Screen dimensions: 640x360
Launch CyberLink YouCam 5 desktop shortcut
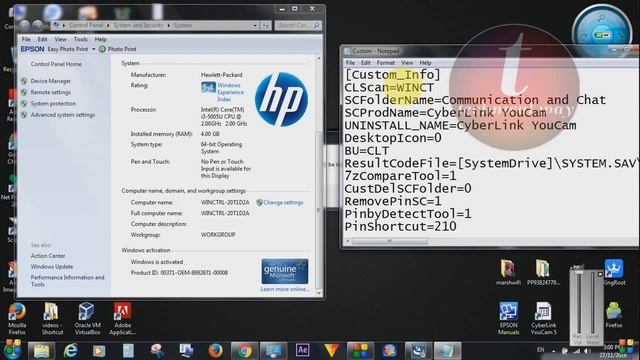543,318
